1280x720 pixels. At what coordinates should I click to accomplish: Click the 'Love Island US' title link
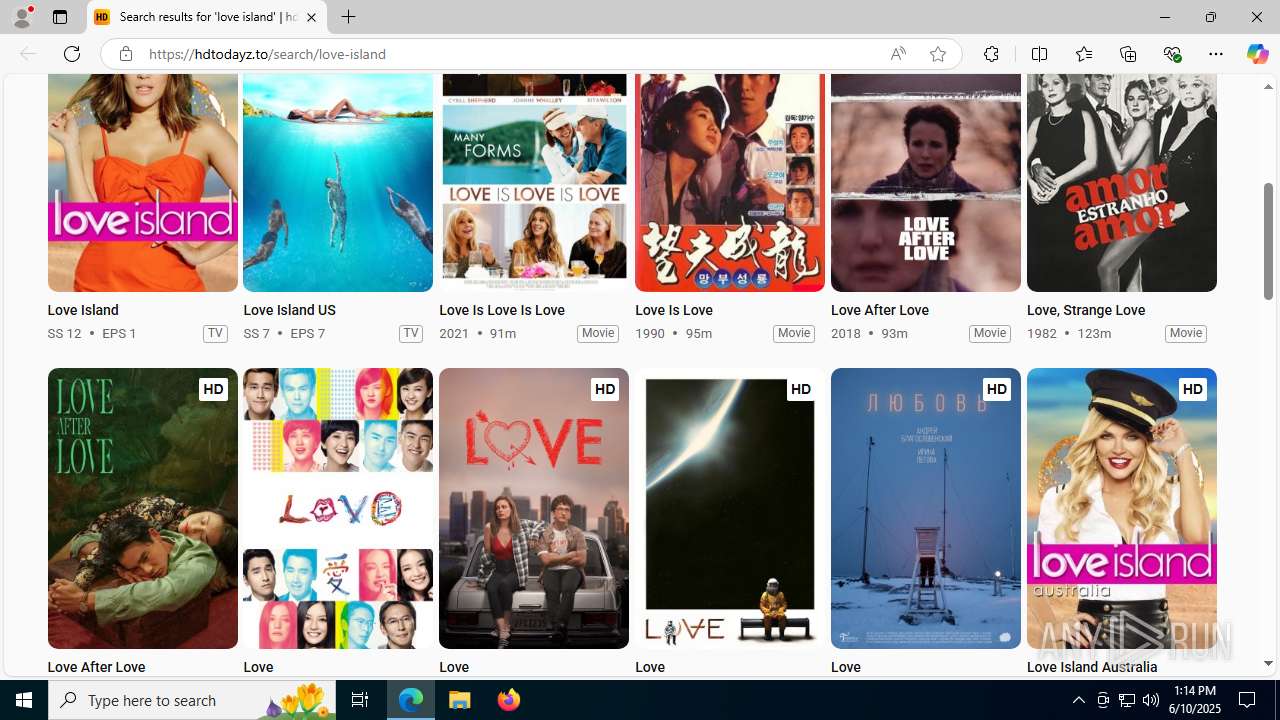point(289,310)
